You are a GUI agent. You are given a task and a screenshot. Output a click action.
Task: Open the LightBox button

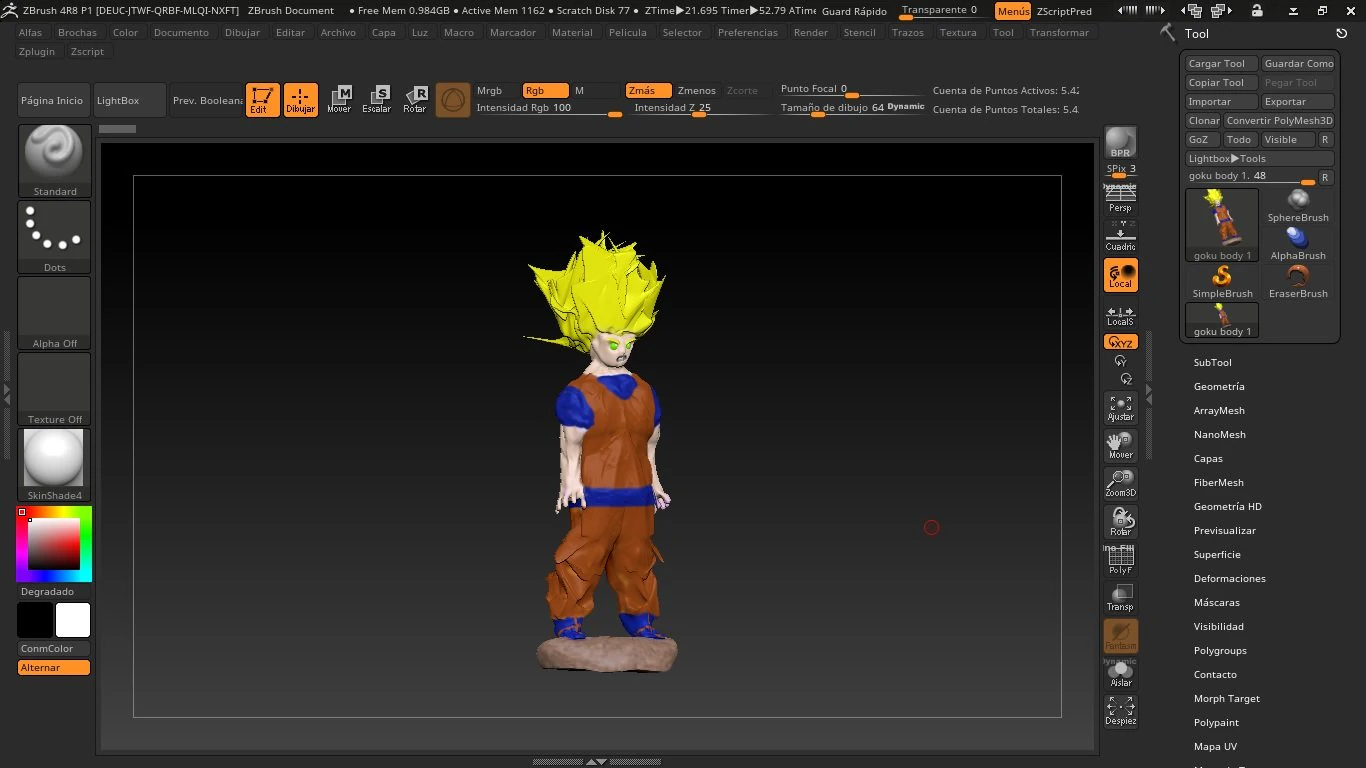click(x=130, y=100)
